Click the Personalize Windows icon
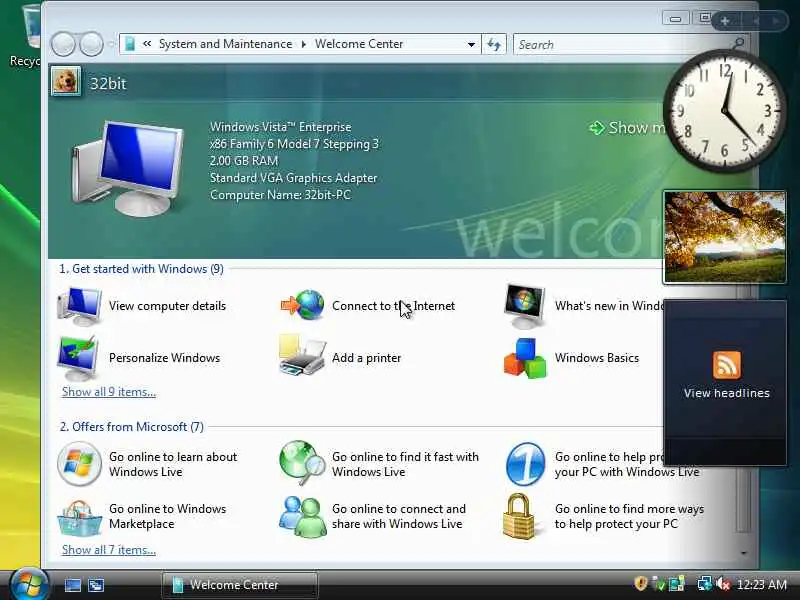The width and height of the screenshot is (800, 600). 78,358
